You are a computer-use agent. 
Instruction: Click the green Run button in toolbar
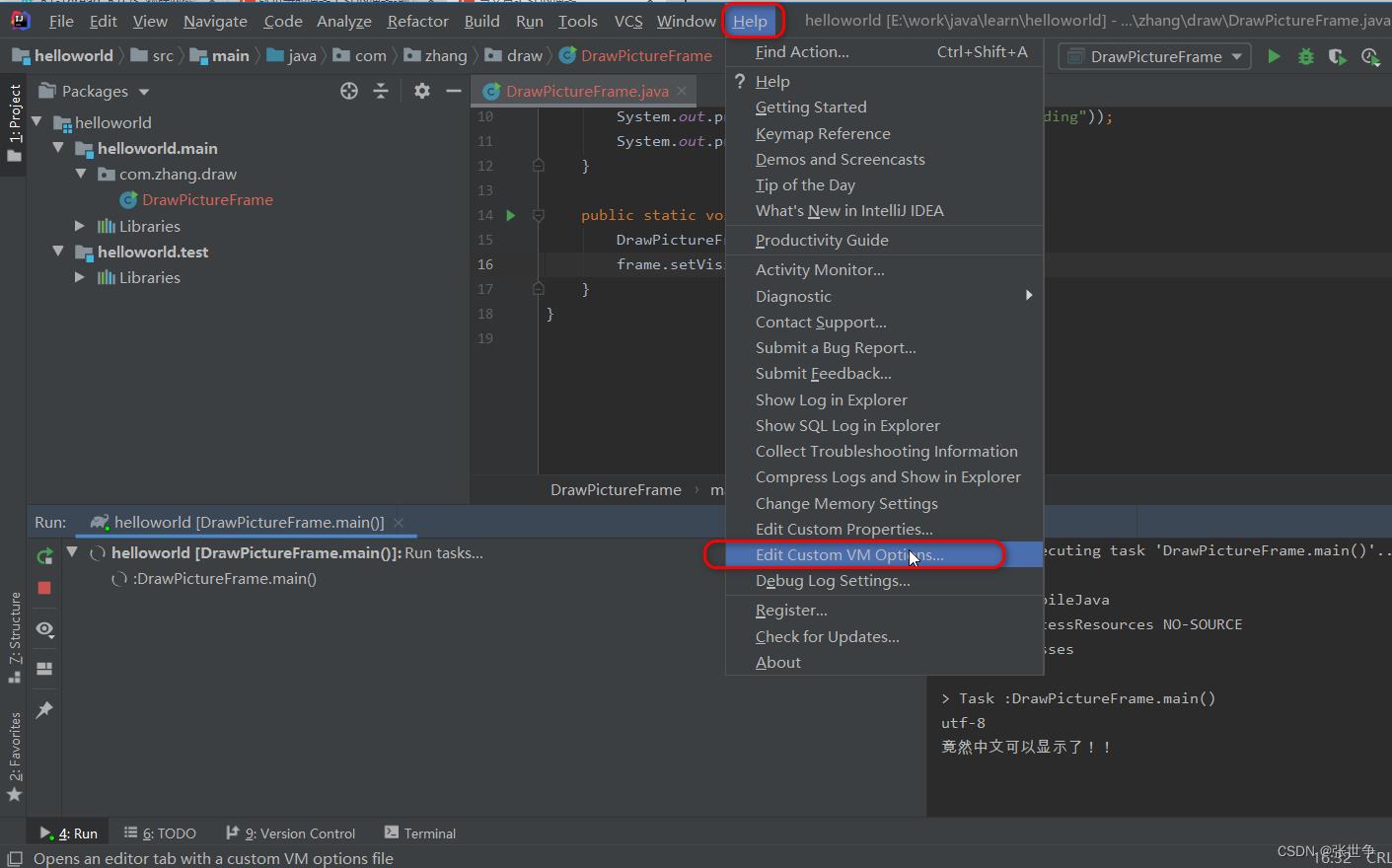1274,56
